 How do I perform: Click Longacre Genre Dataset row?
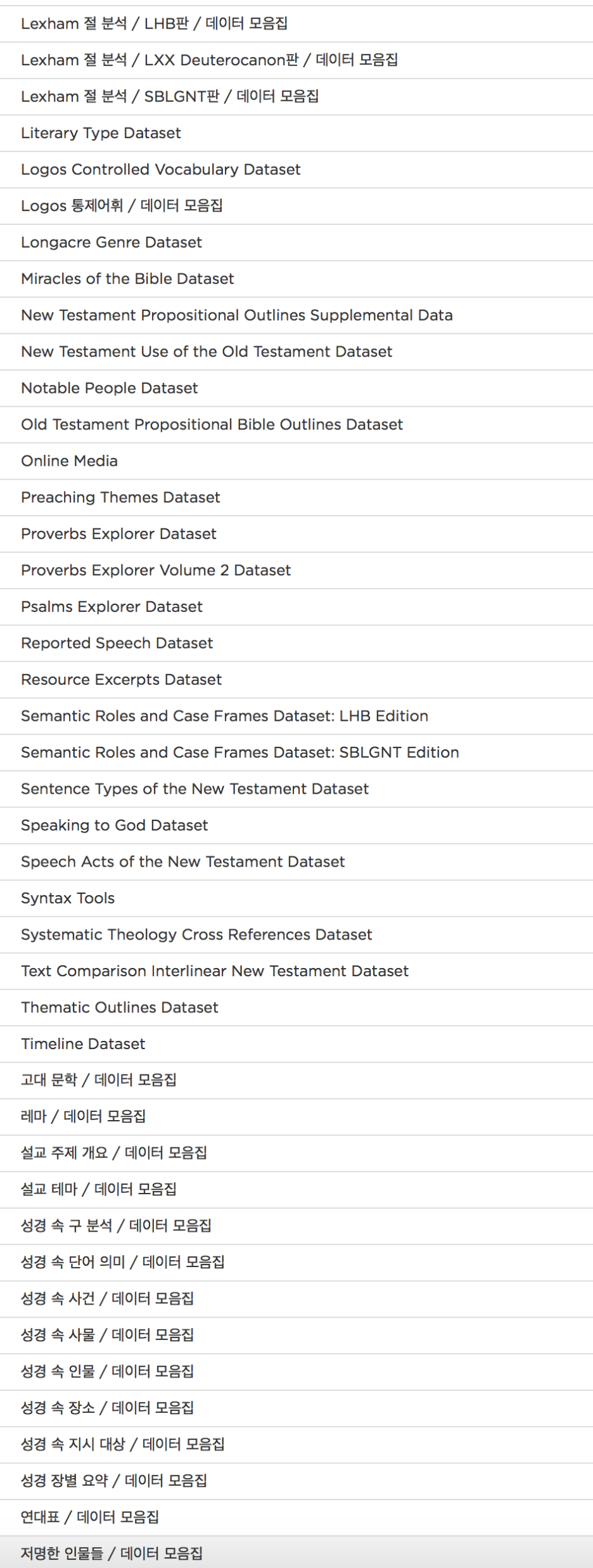point(296,243)
